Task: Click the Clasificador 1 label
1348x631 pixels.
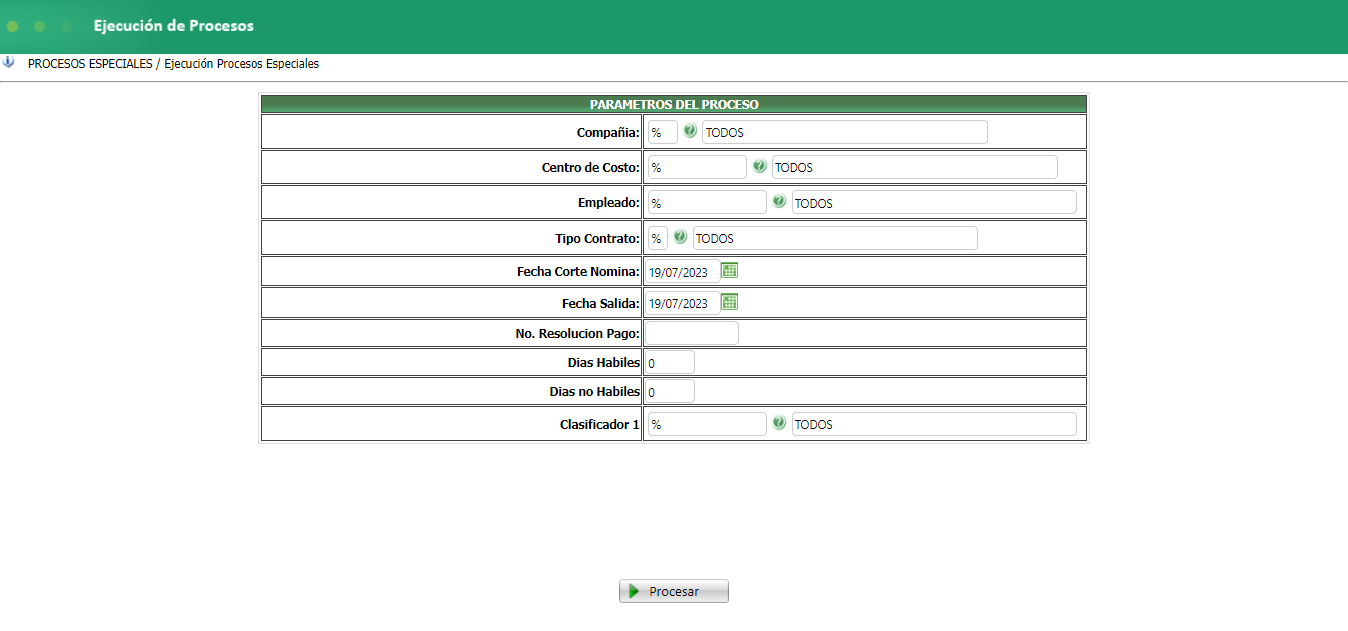Action: [600, 424]
